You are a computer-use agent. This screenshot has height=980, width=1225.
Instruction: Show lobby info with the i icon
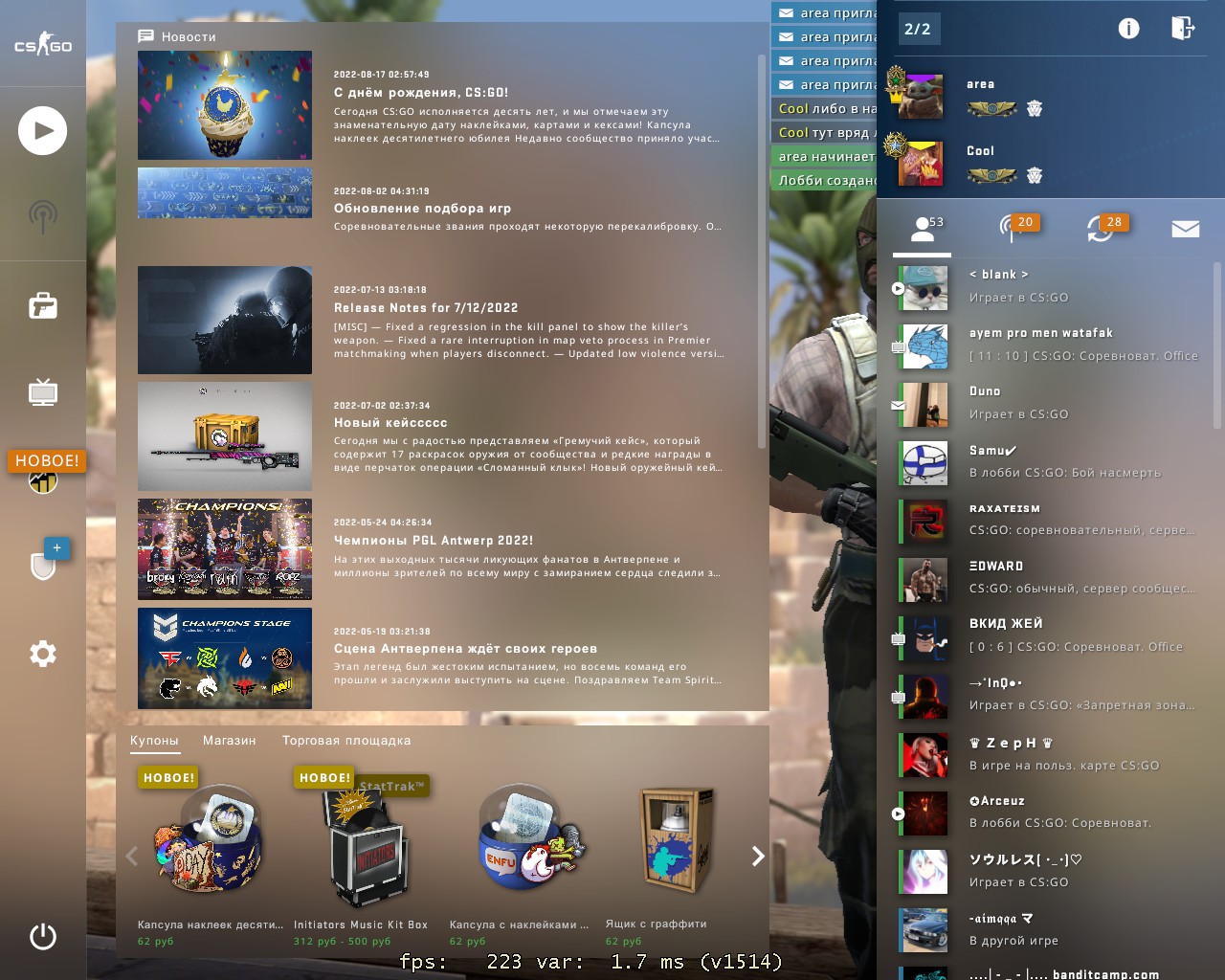point(1129,29)
